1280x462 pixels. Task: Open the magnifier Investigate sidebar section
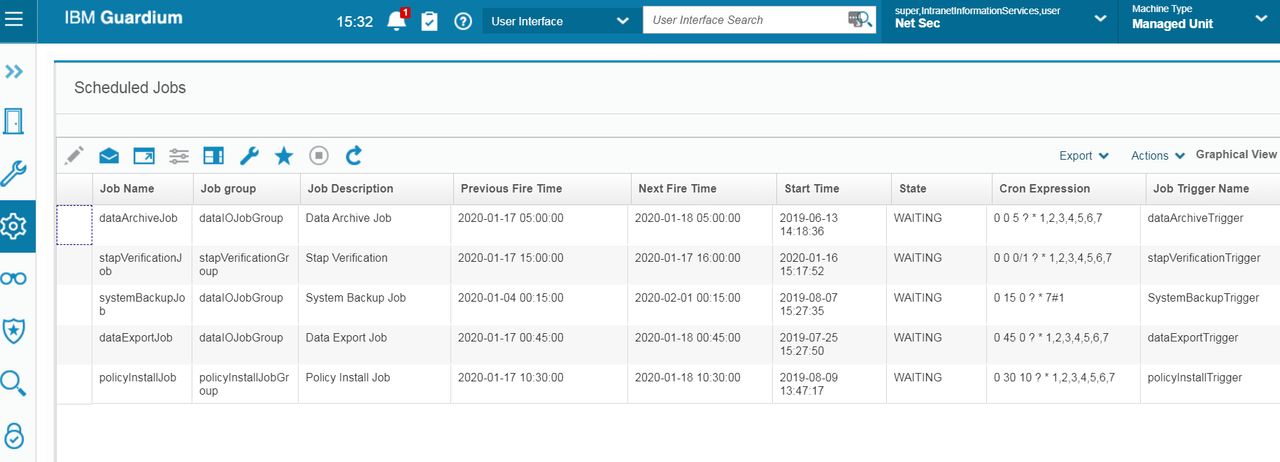tap(14, 383)
